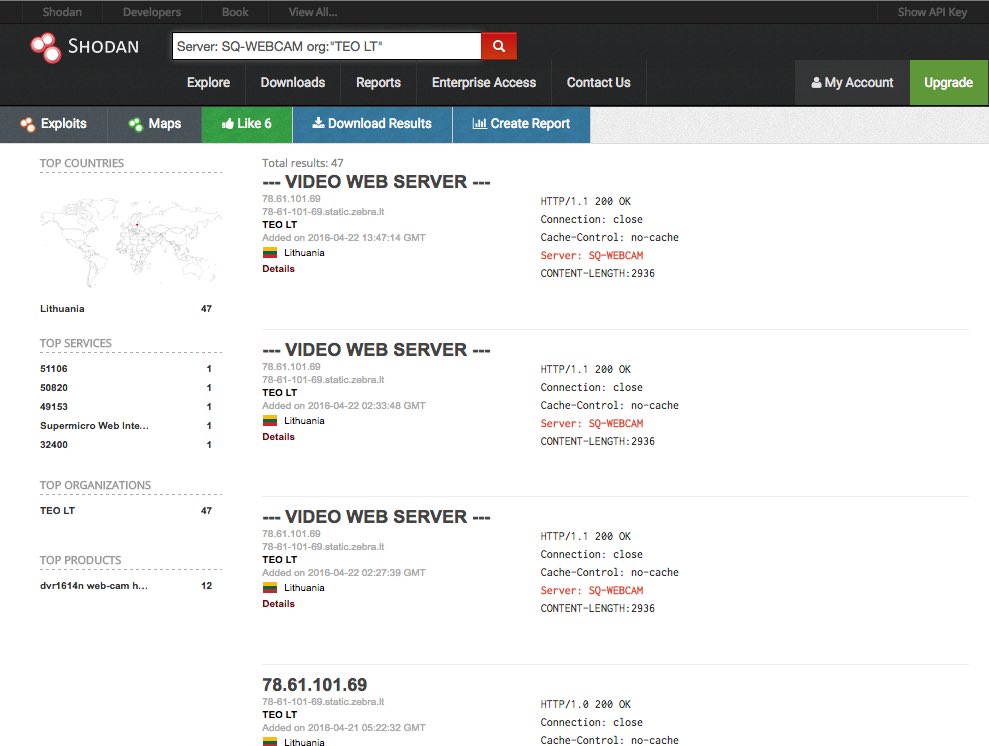Click Total results: 47 text
This screenshot has width=989, height=746.
coord(303,163)
